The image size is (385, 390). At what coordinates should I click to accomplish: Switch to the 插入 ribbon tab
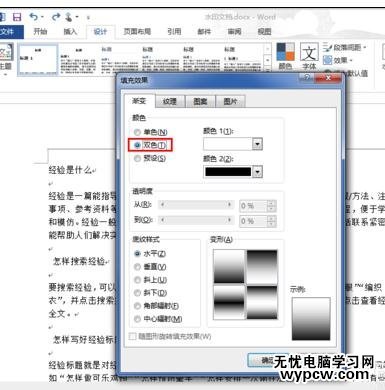70,32
